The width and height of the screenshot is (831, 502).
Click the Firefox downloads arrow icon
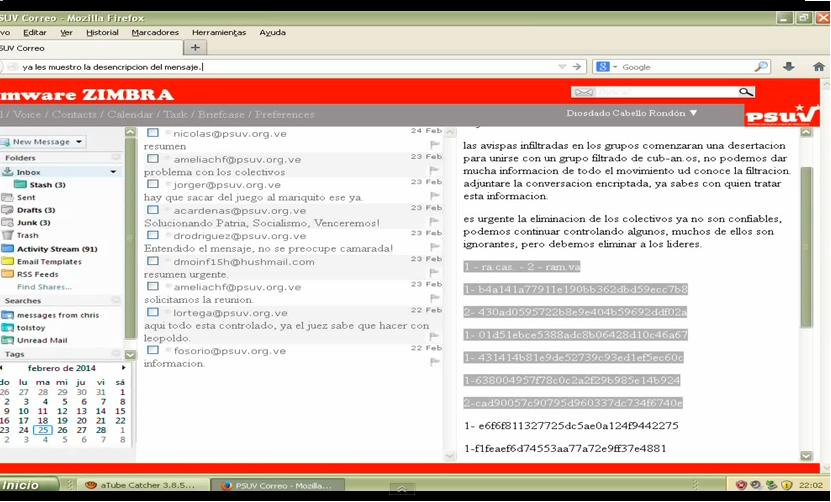click(789, 67)
